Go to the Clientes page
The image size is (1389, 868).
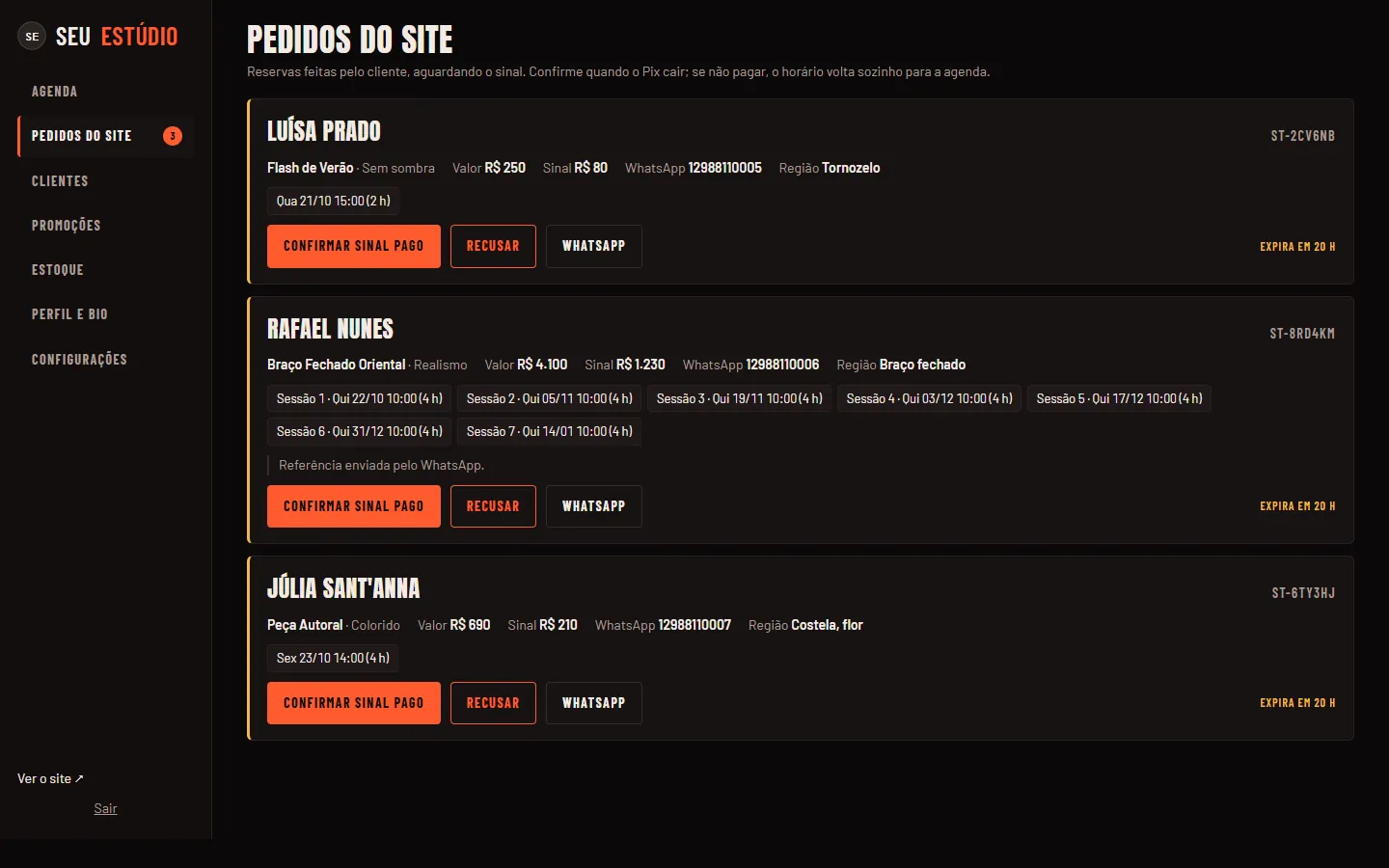[105, 181]
